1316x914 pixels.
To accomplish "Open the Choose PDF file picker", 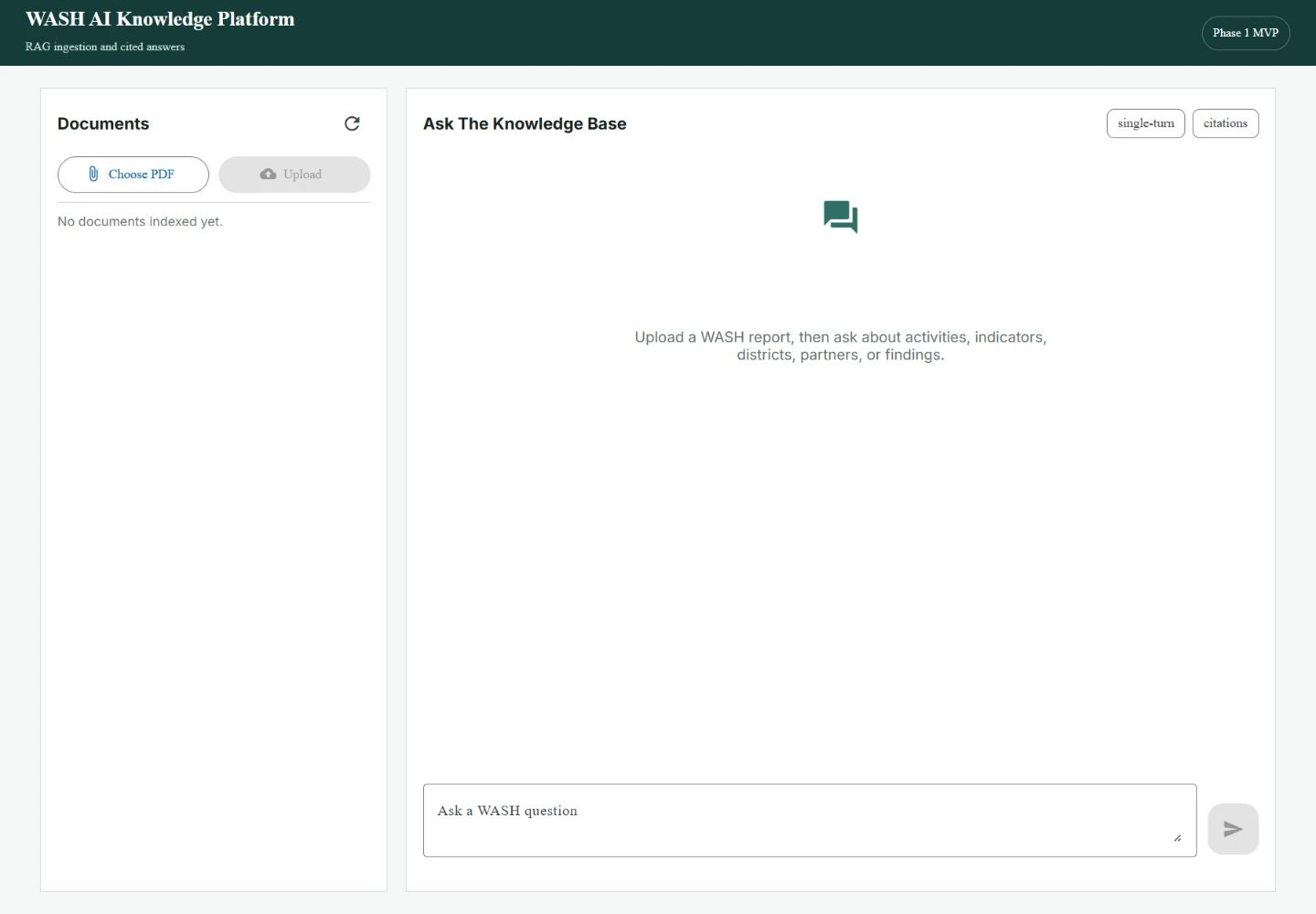I will 133,175.
